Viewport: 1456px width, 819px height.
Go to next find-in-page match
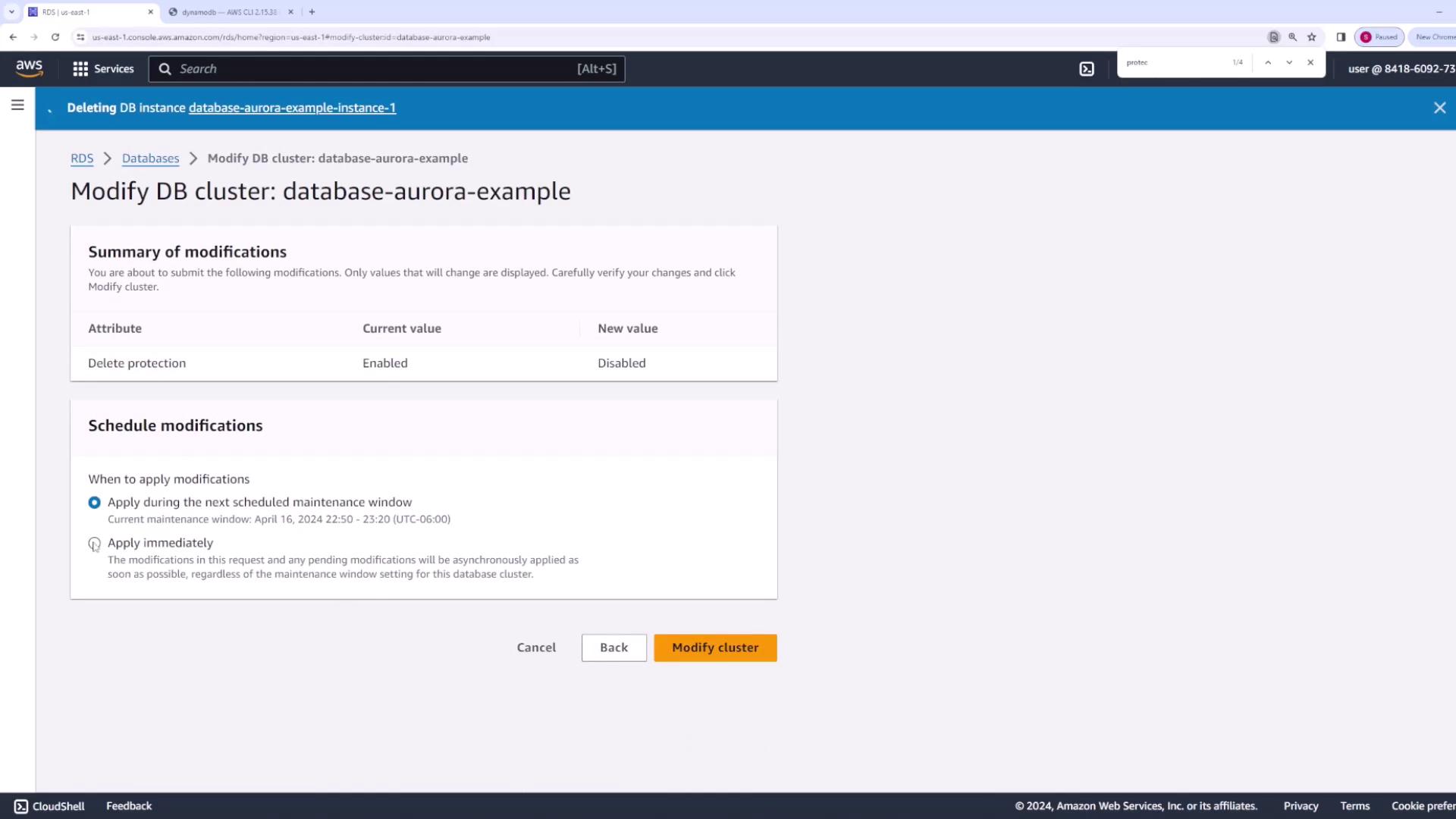point(1289,62)
